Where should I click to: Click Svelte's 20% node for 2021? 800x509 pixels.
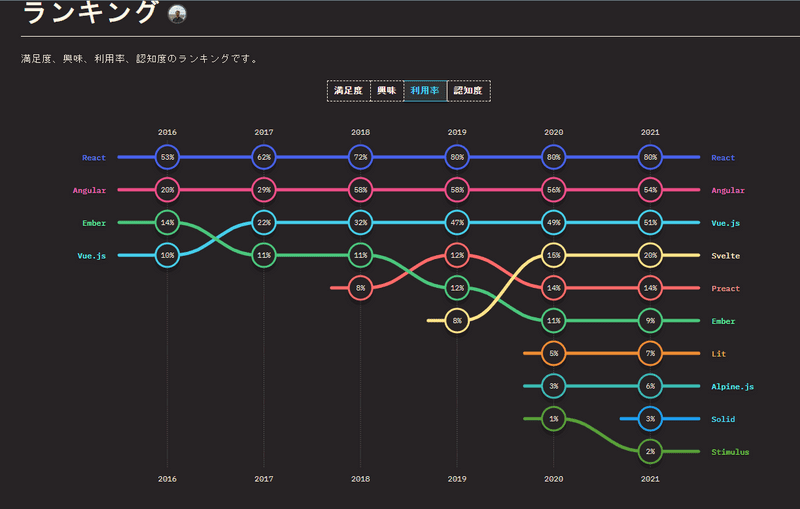[x=650, y=255]
